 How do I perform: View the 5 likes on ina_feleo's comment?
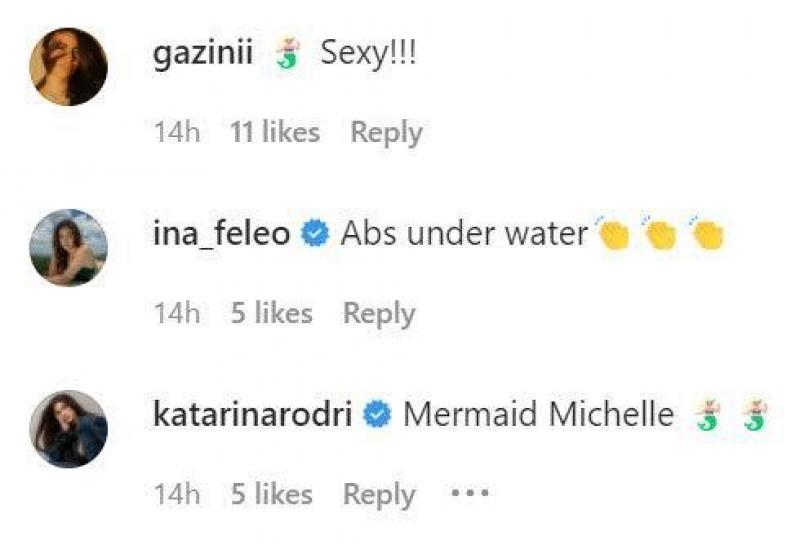[271, 313]
